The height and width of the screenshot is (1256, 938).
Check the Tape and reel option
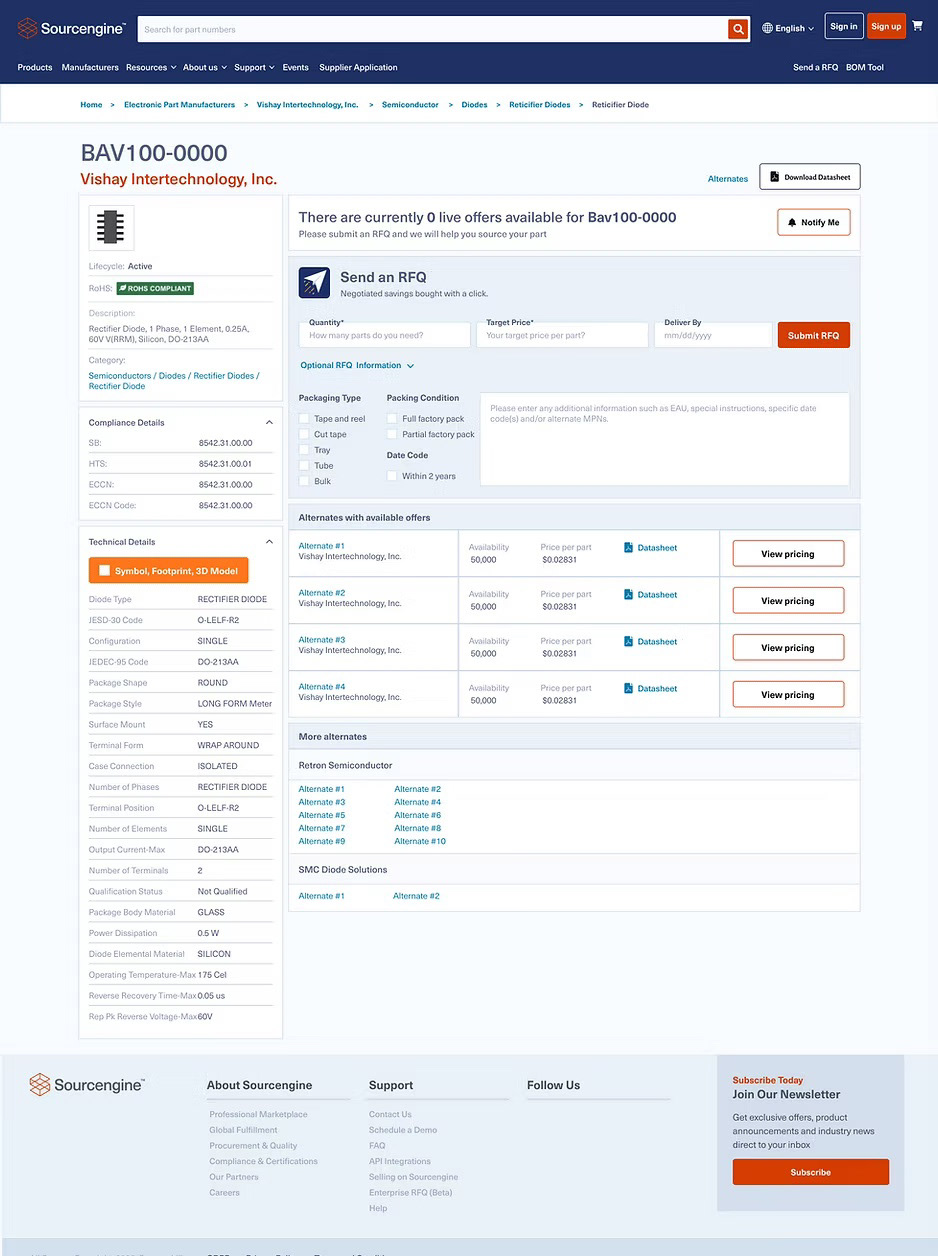304,419
